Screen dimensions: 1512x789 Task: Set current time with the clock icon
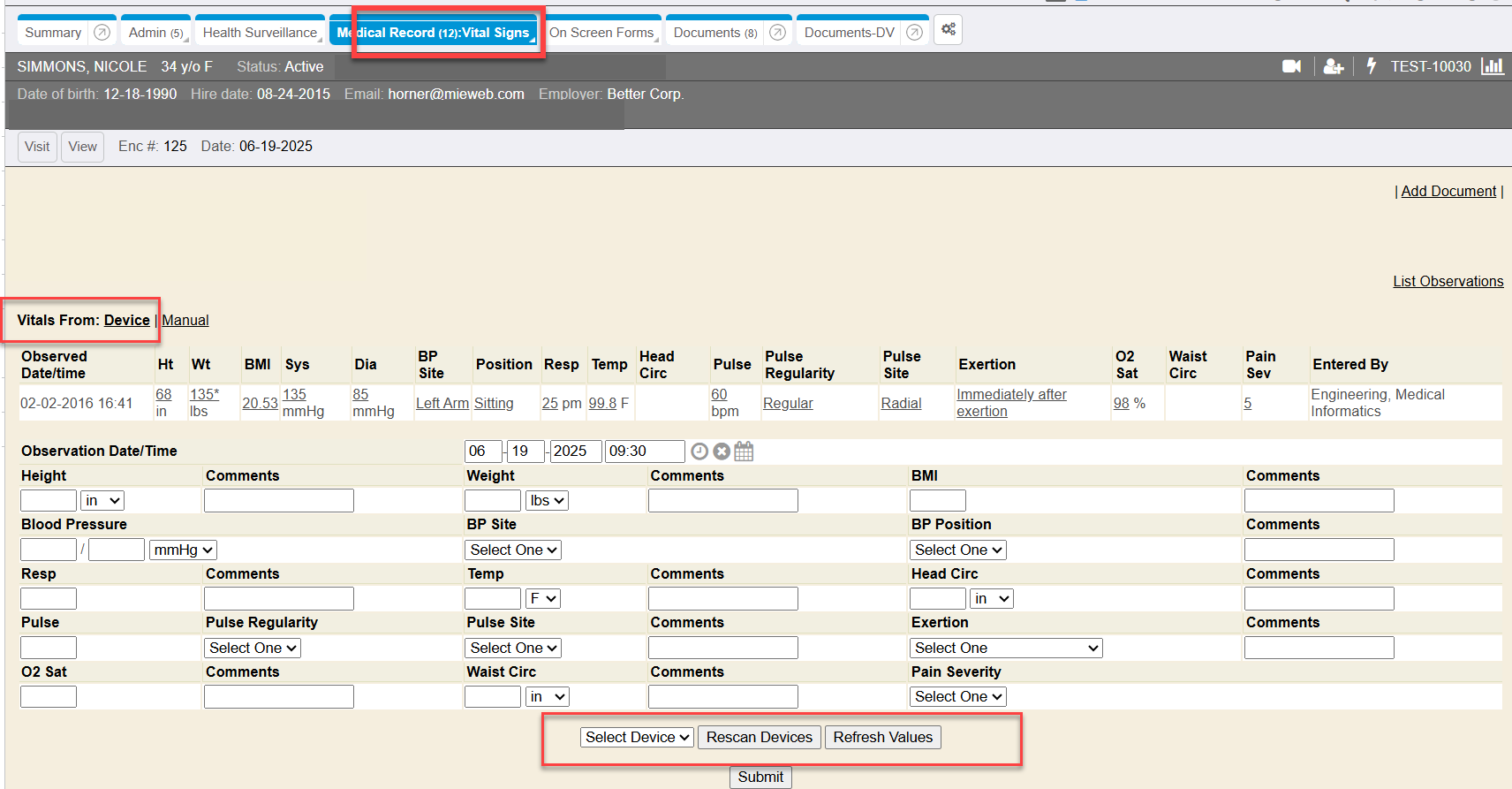(699, 451)
